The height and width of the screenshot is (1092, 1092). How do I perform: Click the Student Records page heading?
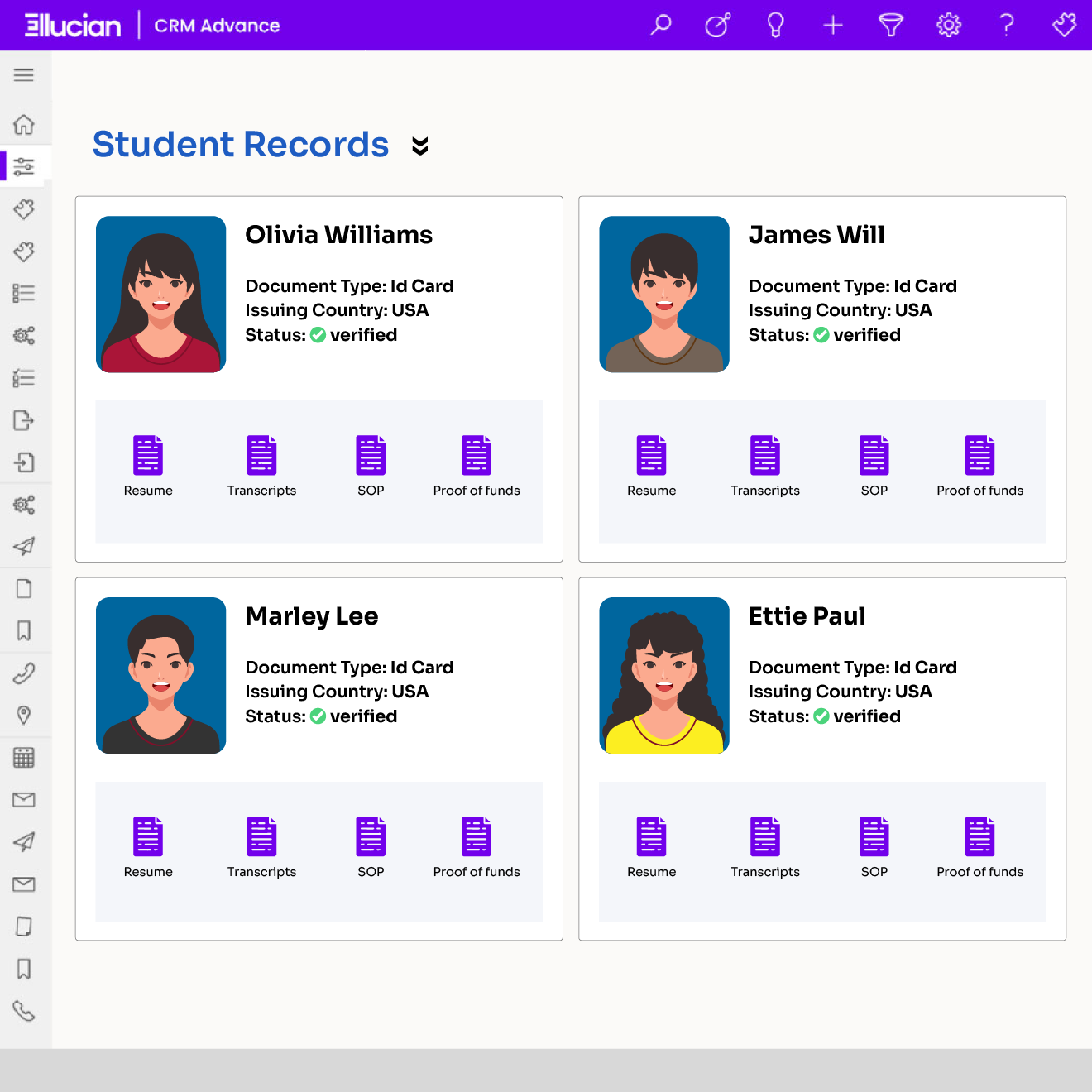pyautogui.click(x=241, y=145)
